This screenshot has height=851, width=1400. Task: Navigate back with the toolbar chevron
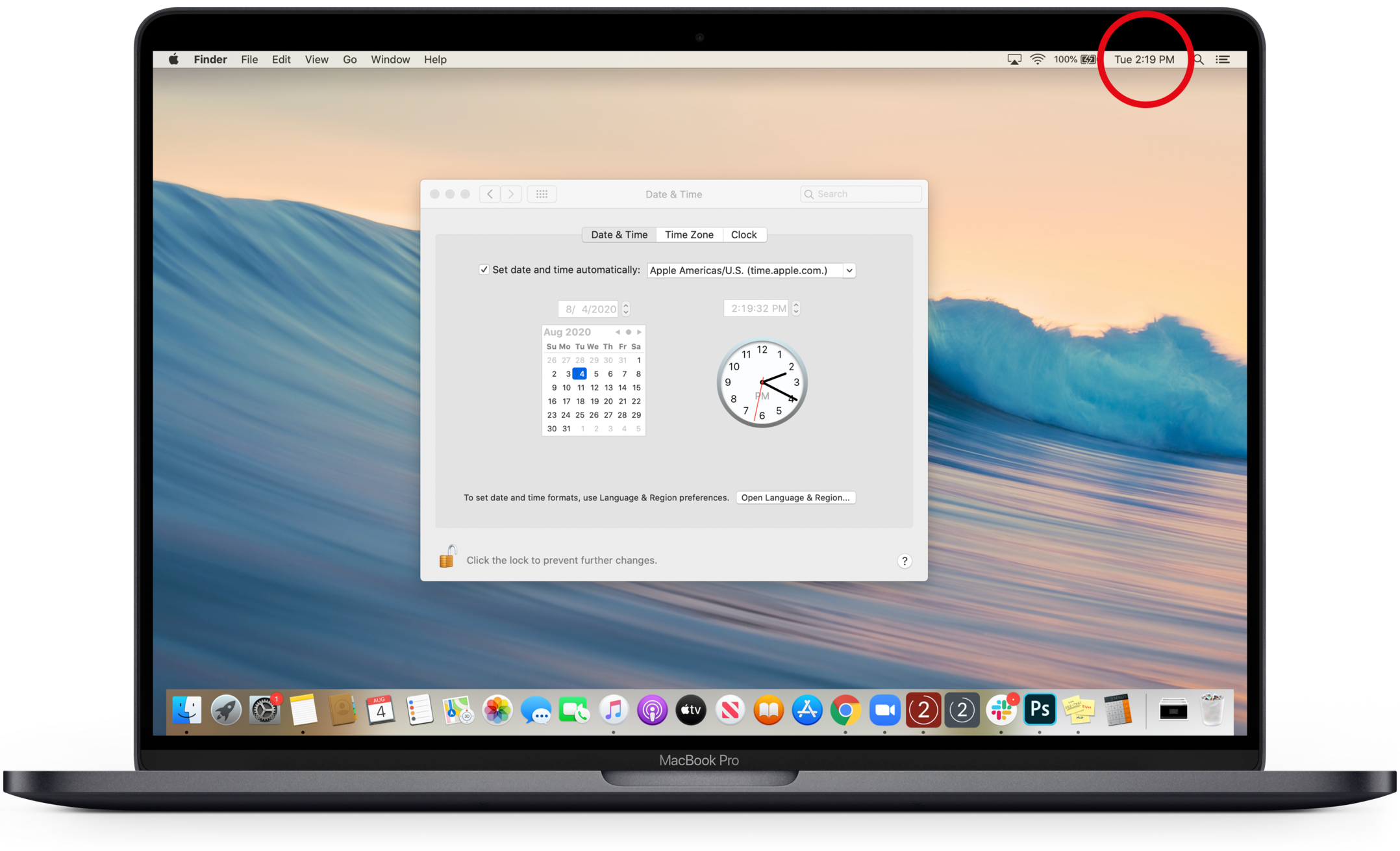coord(490,194)
